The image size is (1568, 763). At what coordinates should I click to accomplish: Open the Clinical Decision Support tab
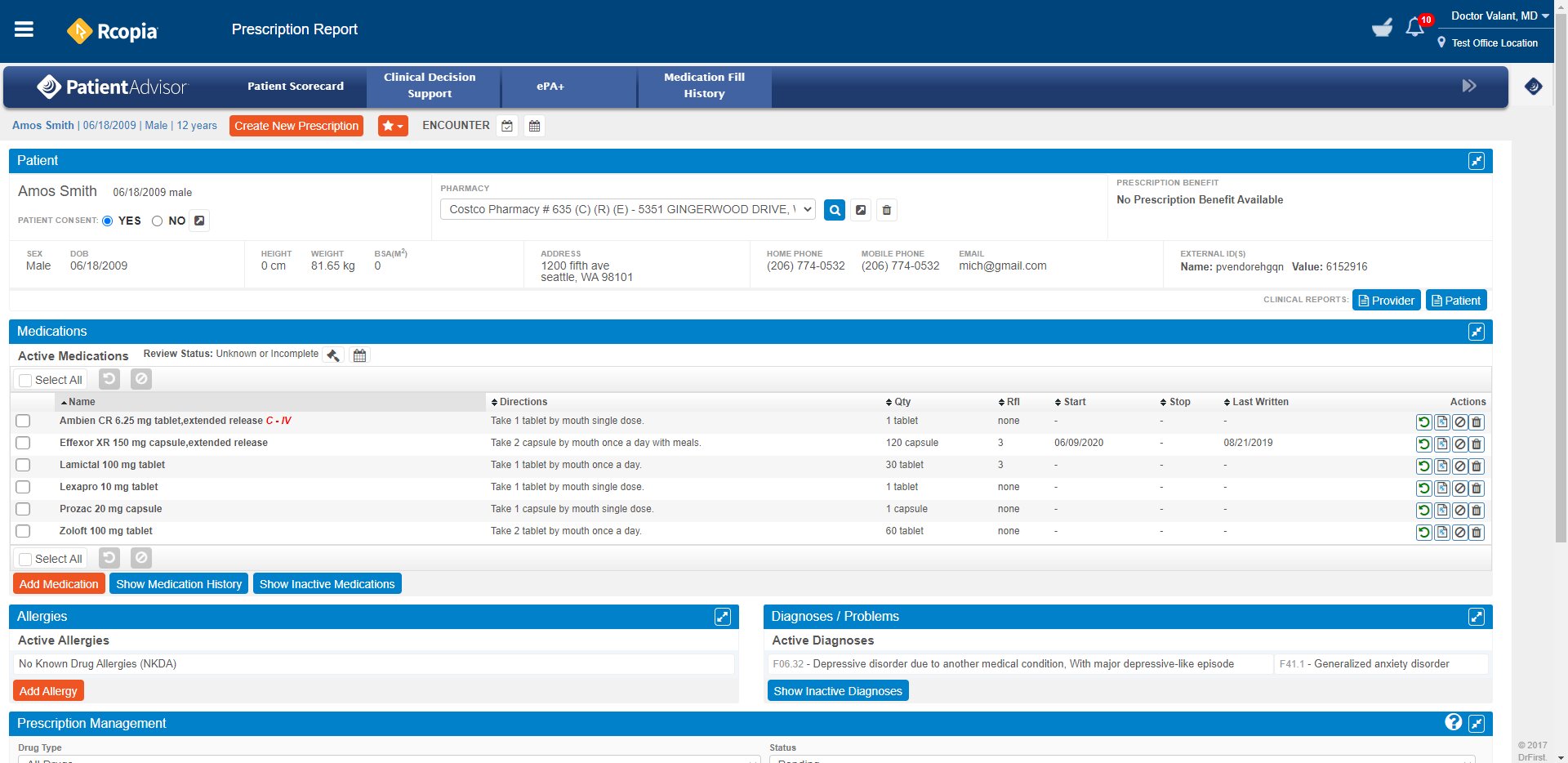click(x=430, y=86)
